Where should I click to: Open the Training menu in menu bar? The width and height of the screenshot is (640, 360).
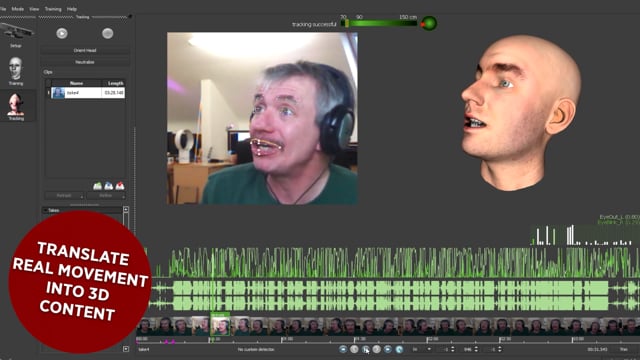tap(53, 9)
